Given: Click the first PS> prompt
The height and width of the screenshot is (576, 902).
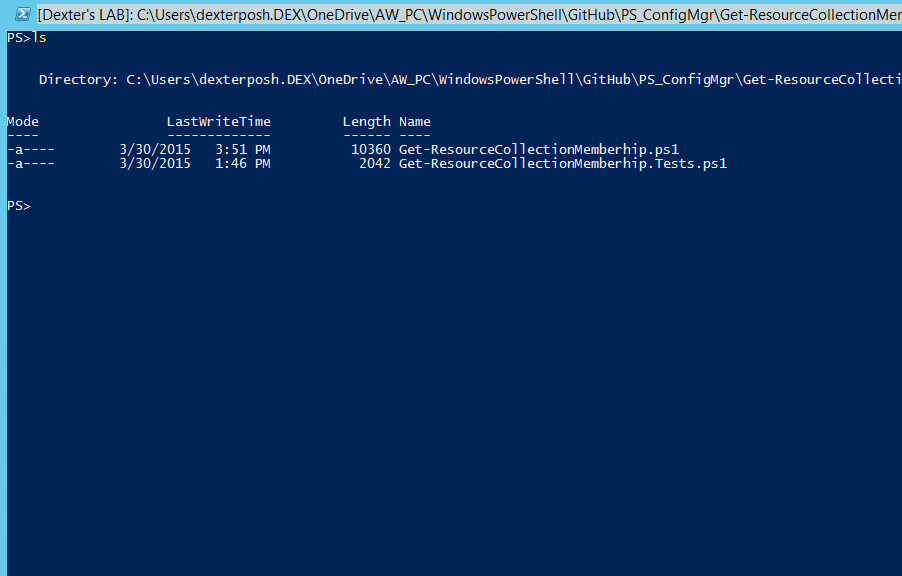Looking at the screenshot, I should tap(18, 38).
